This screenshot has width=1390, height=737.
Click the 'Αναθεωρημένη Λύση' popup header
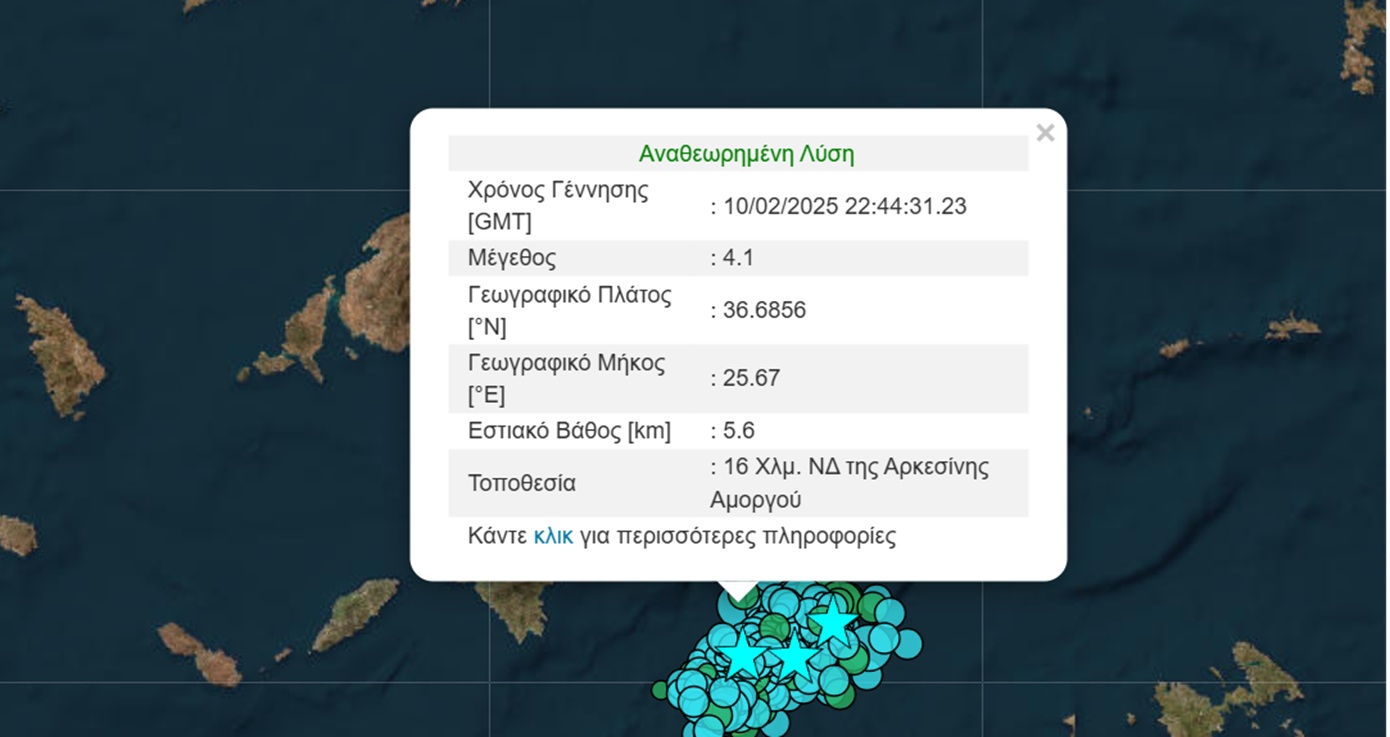pos(746,154)
